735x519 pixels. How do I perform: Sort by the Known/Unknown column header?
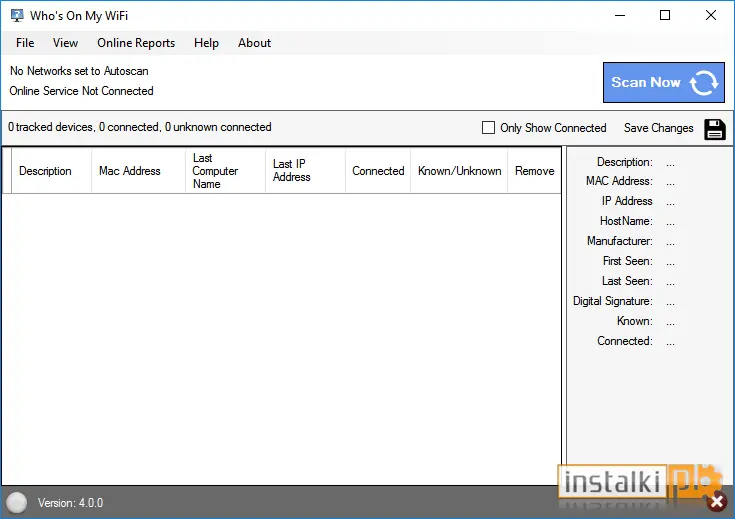[x=459, y=171]
